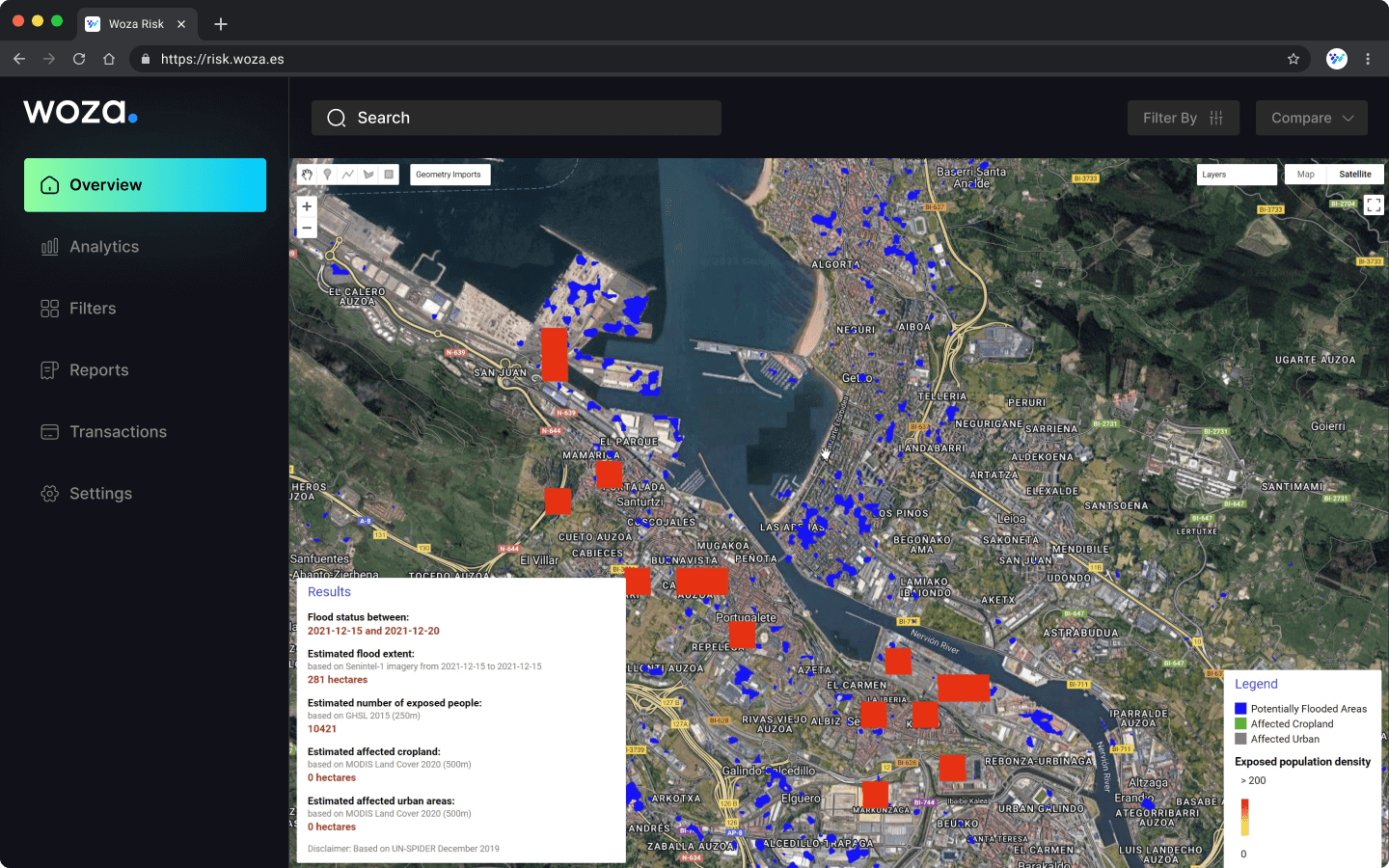Click the Geometry Imports button
This screenshot has width=1389, height=868.
[x=449, y=175]
